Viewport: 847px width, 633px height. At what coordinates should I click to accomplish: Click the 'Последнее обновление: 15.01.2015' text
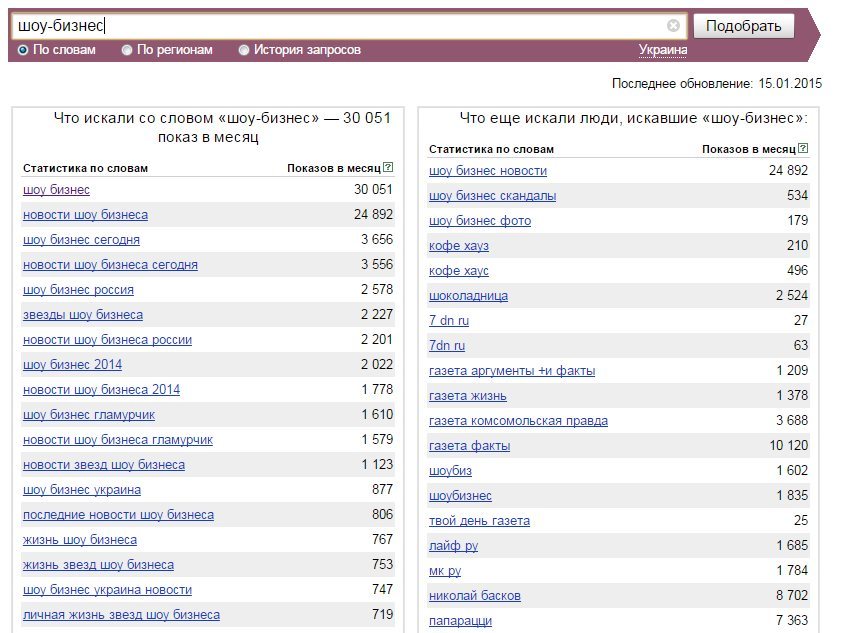pos(717,83)
